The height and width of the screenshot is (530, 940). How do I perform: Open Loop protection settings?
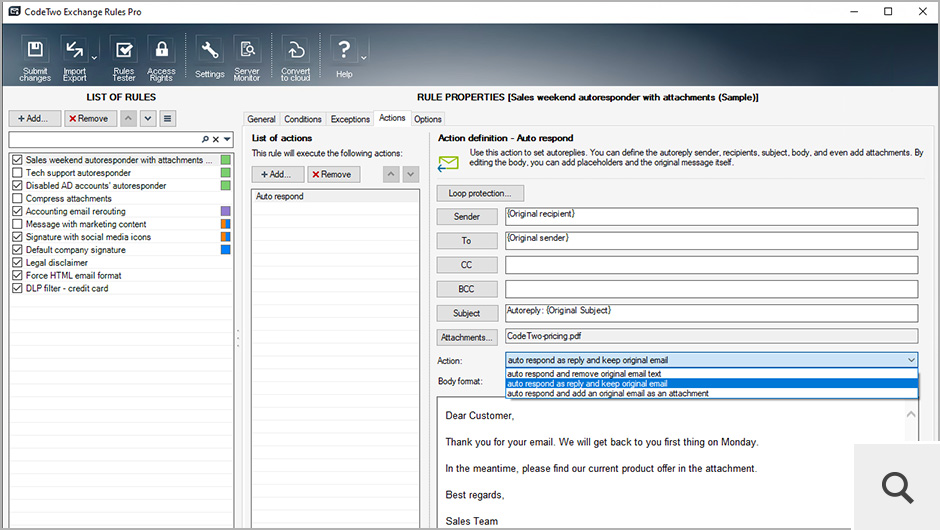[480, 193]
